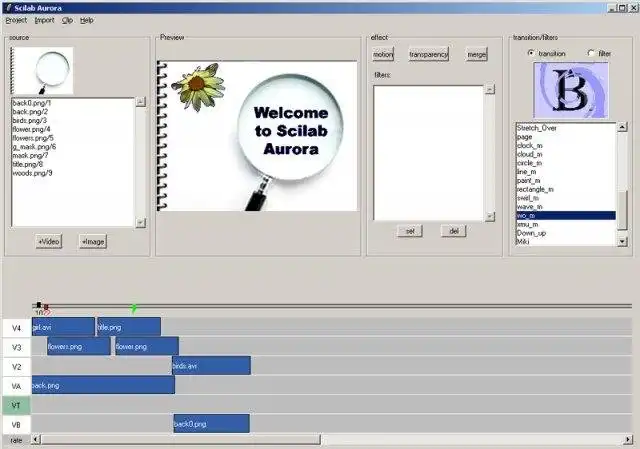Select the V3 track label
Image resolution: width=640 pixels, height=449 pixels.
pyautogui.click(x=17, y=347)
